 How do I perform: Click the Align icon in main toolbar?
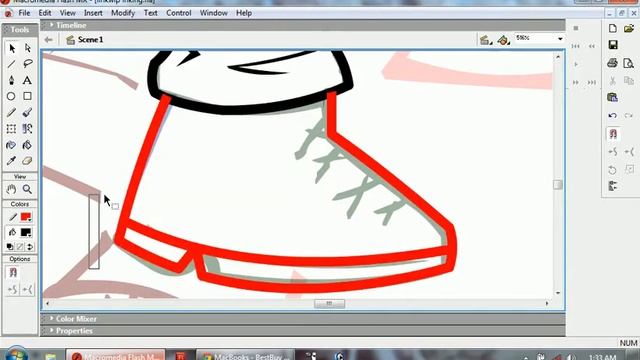[x=612, y=186]
